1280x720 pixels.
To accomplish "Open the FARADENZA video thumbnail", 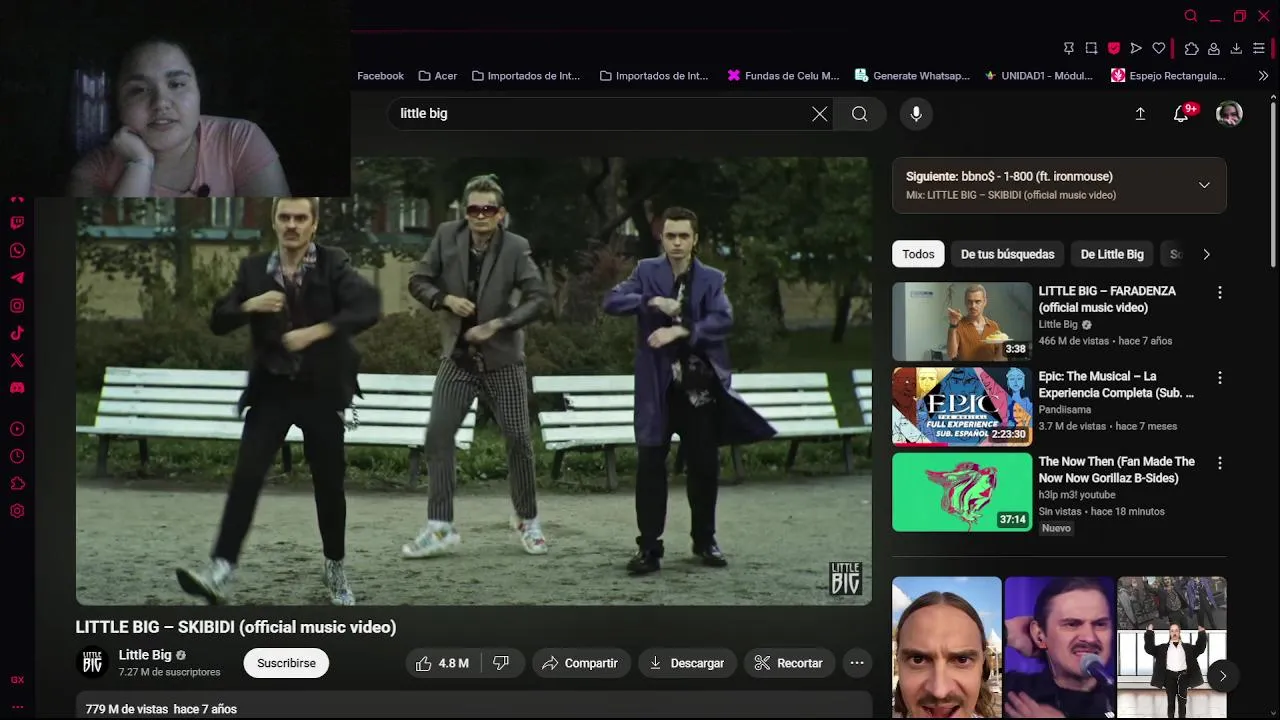I will (x=962, y=321).
